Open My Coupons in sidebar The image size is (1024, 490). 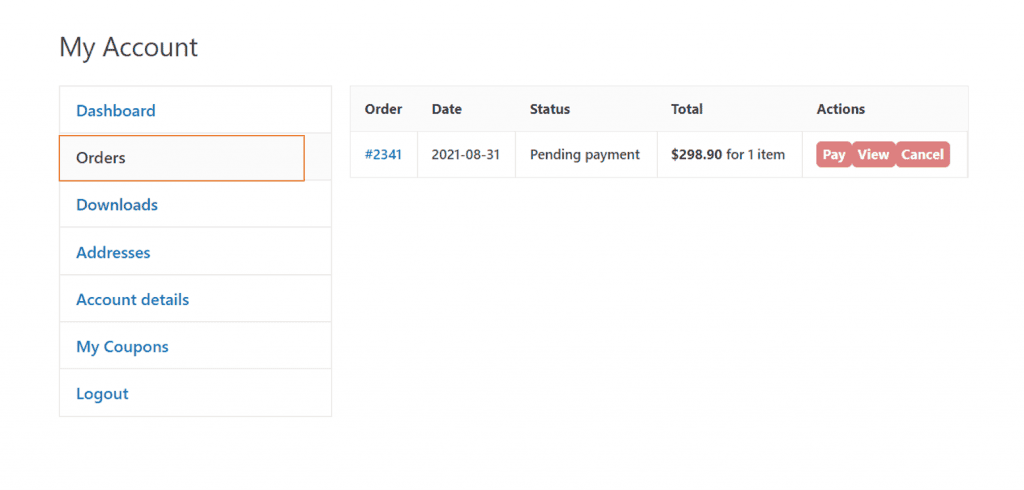pos(122,347)
